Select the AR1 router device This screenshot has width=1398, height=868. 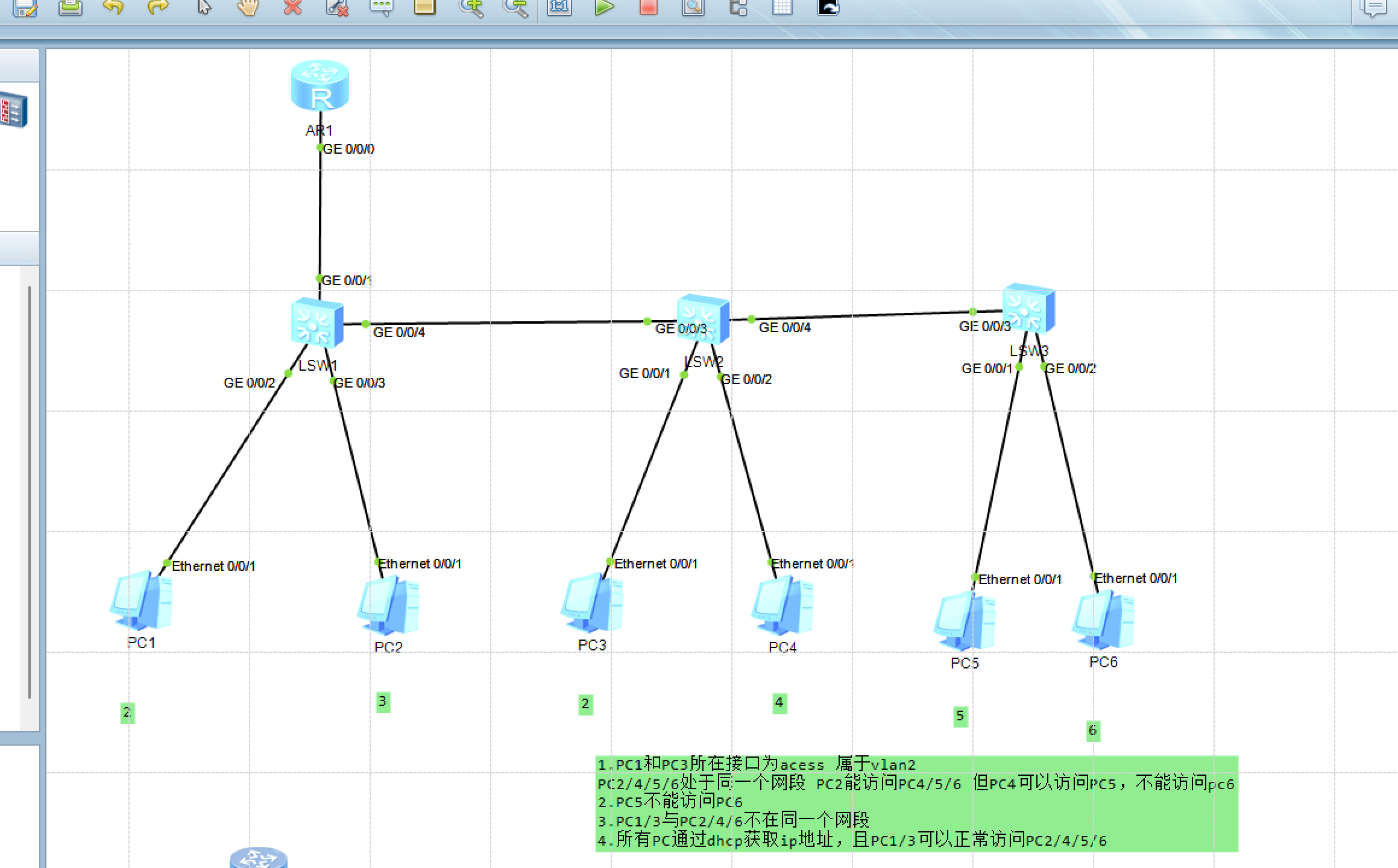click(x=320, y=86)
